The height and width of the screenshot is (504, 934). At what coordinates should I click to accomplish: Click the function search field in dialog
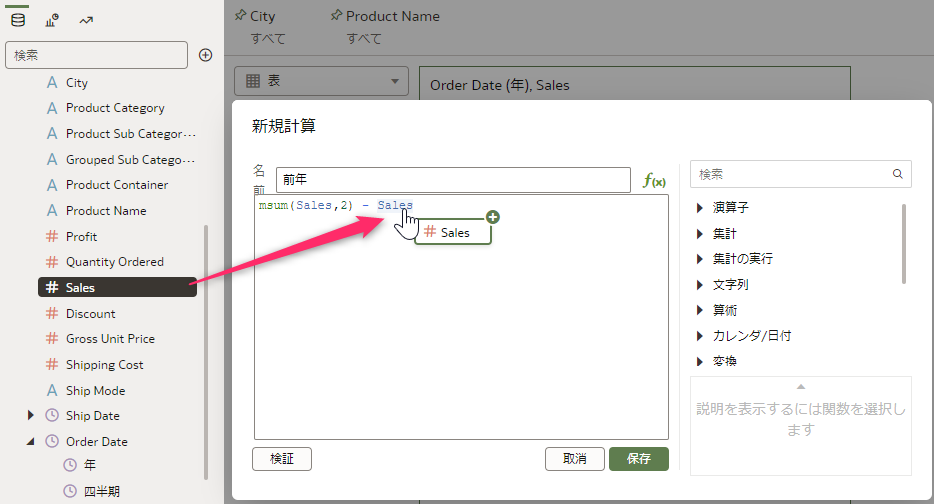[x=801, y=174]
